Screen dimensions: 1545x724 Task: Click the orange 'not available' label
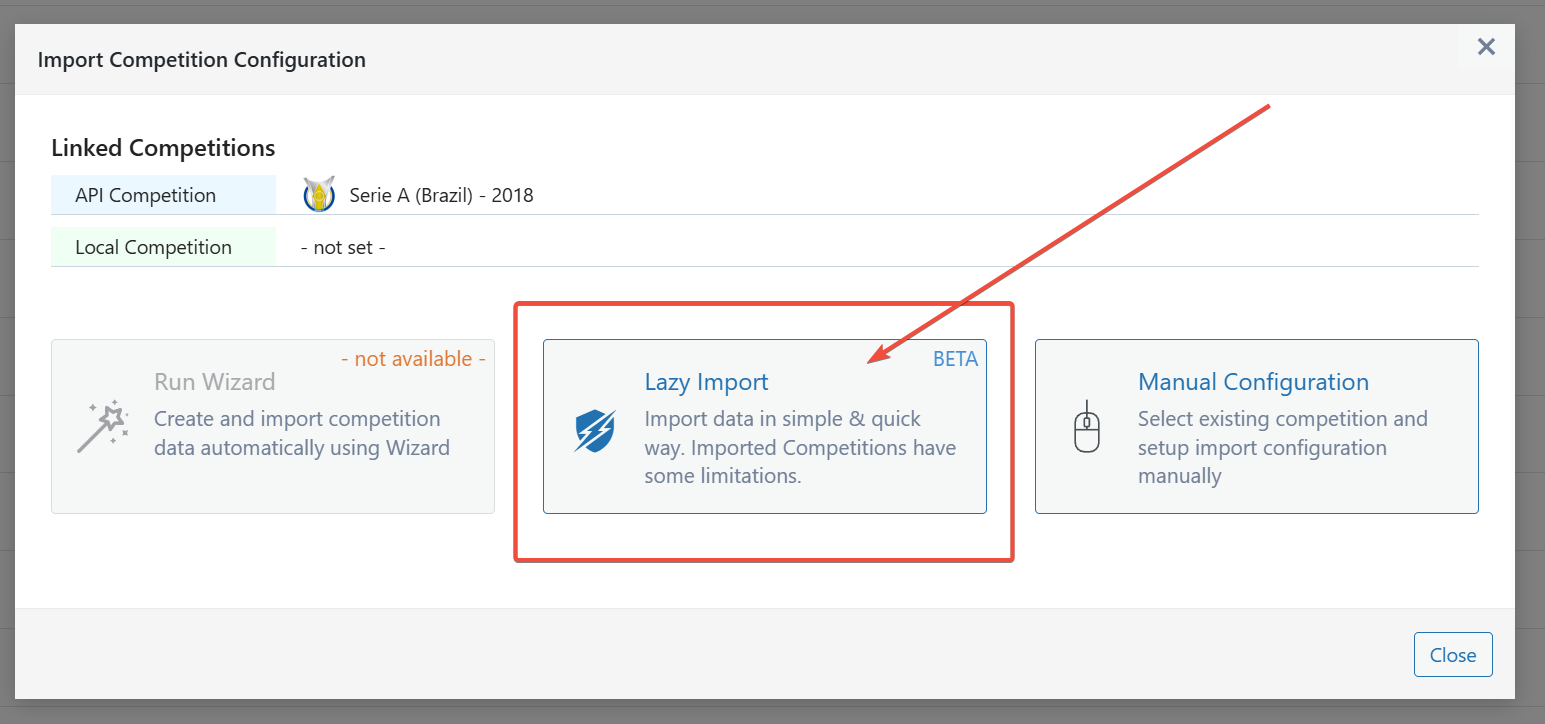coord(413,358)
